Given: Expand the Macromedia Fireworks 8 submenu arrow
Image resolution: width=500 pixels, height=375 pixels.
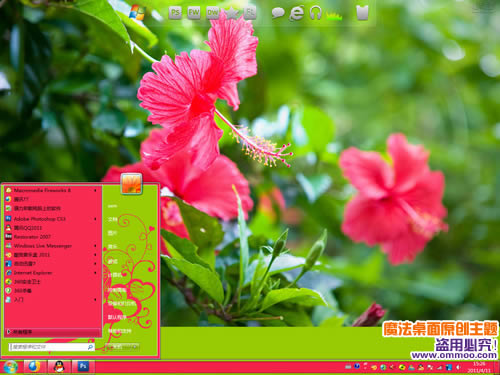Looking at the screenshot, I should [95, 190].
